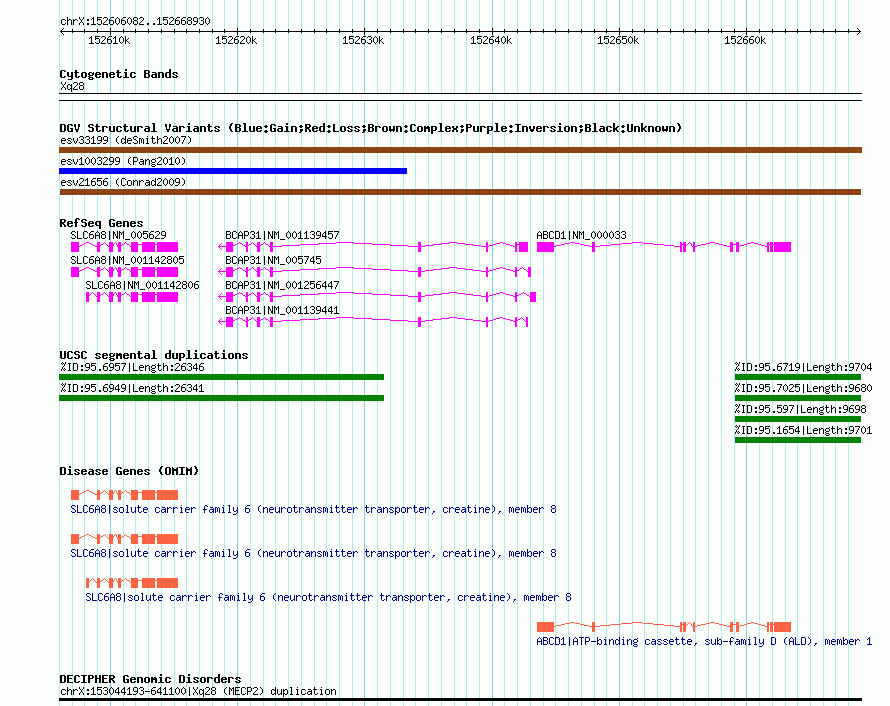Select the magenta gene model under SLC6A8|NM_001142806
This screenshot has width=890, height=706.
[132, 297]
